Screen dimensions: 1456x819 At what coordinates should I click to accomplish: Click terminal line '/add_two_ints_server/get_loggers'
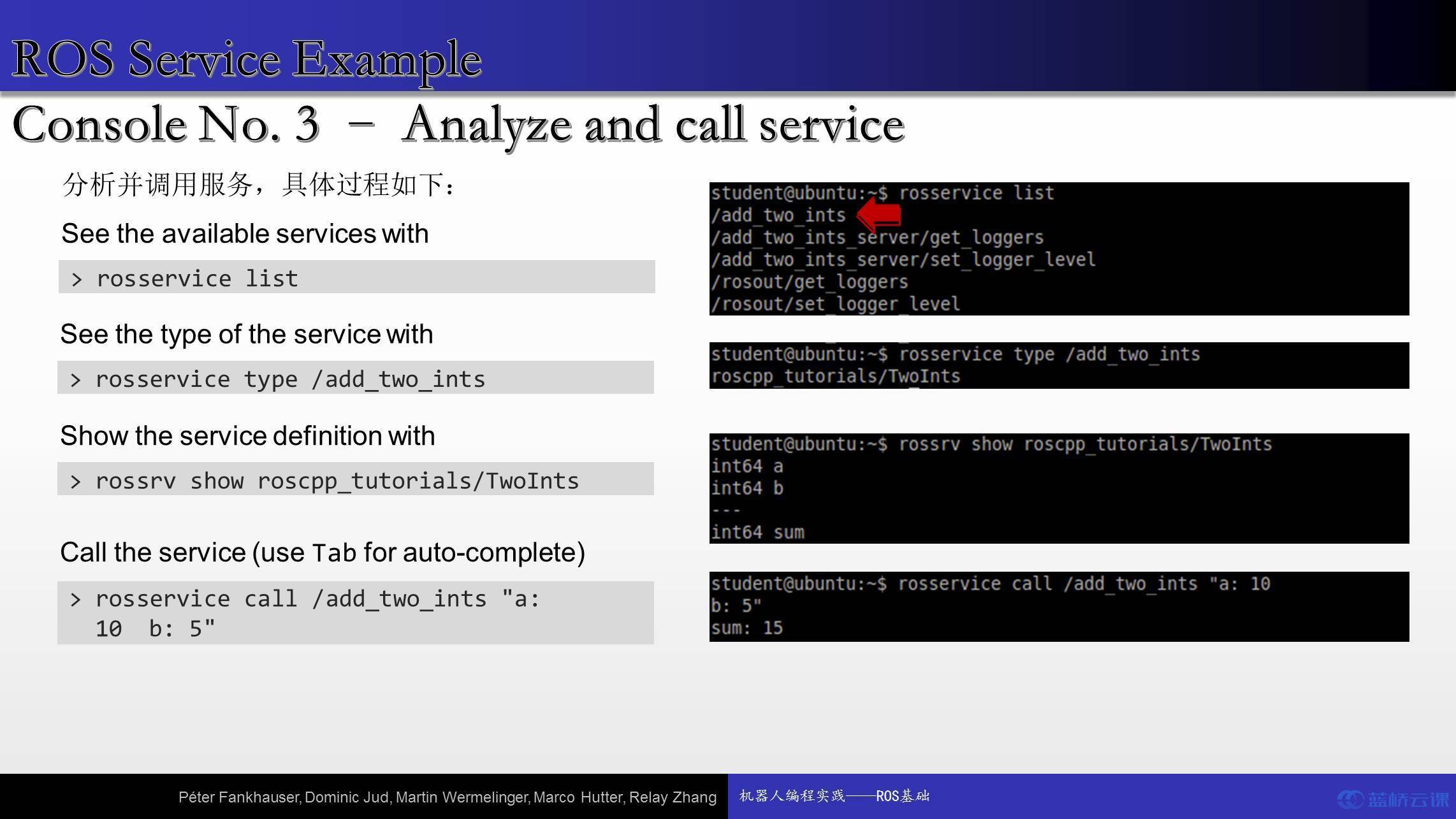(x=877, y=238)
